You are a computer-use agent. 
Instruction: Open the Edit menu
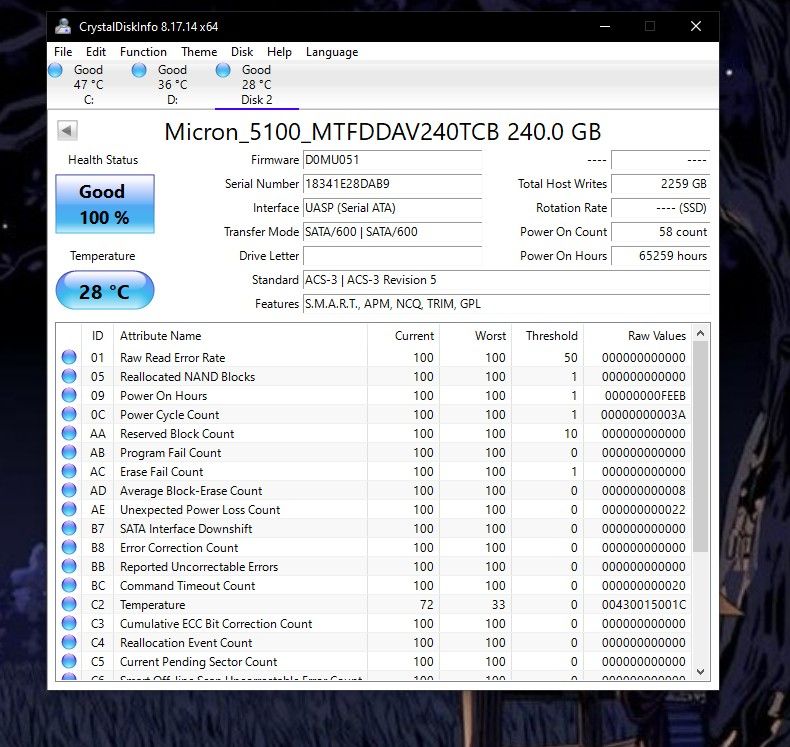[x=96, y=52]
